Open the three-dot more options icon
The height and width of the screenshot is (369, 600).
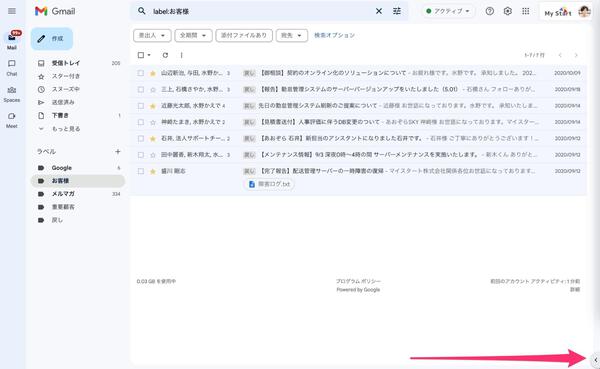coord(181,55)
